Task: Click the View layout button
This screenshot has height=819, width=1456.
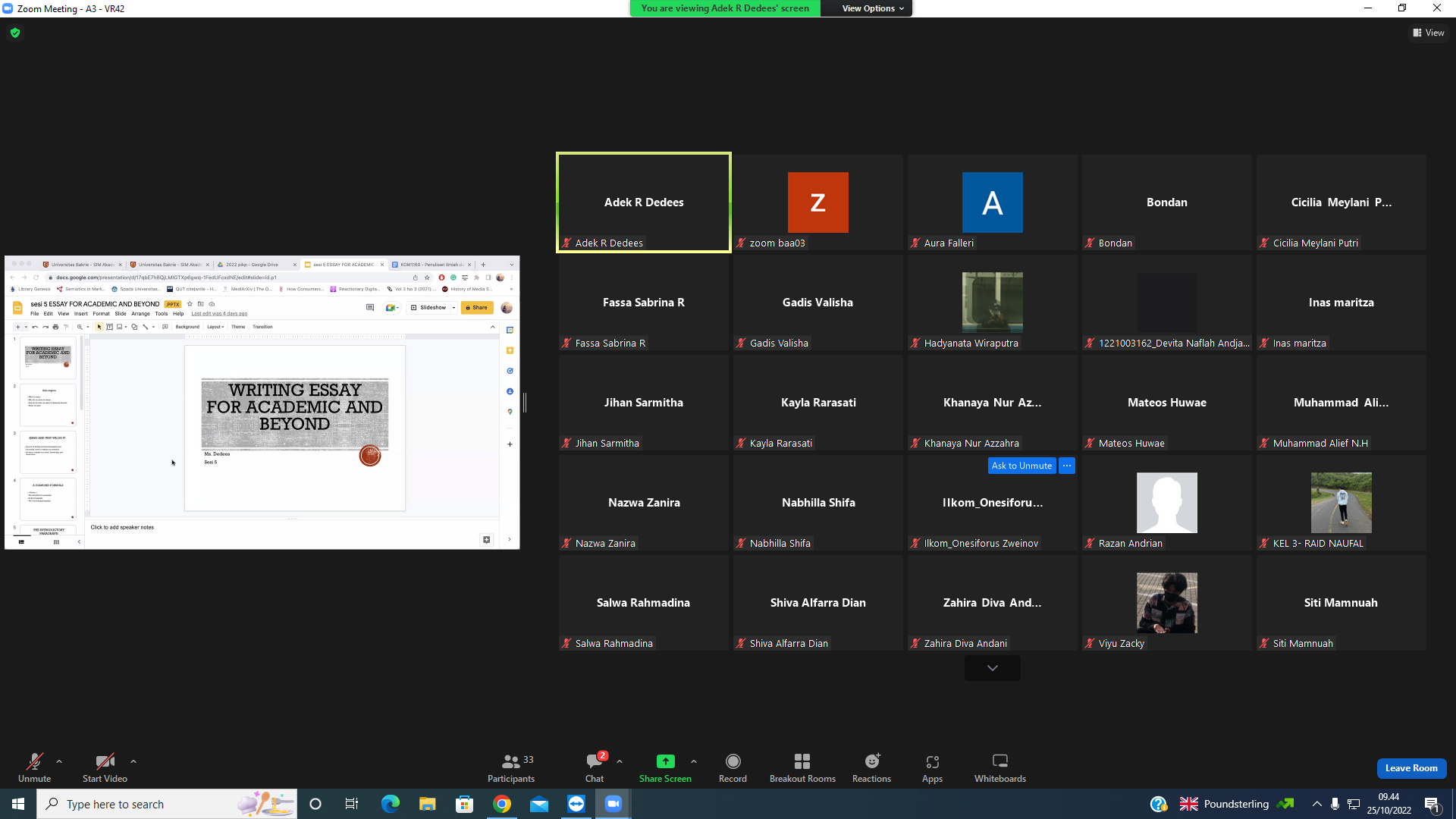Action: click(x=1429, y=33)
